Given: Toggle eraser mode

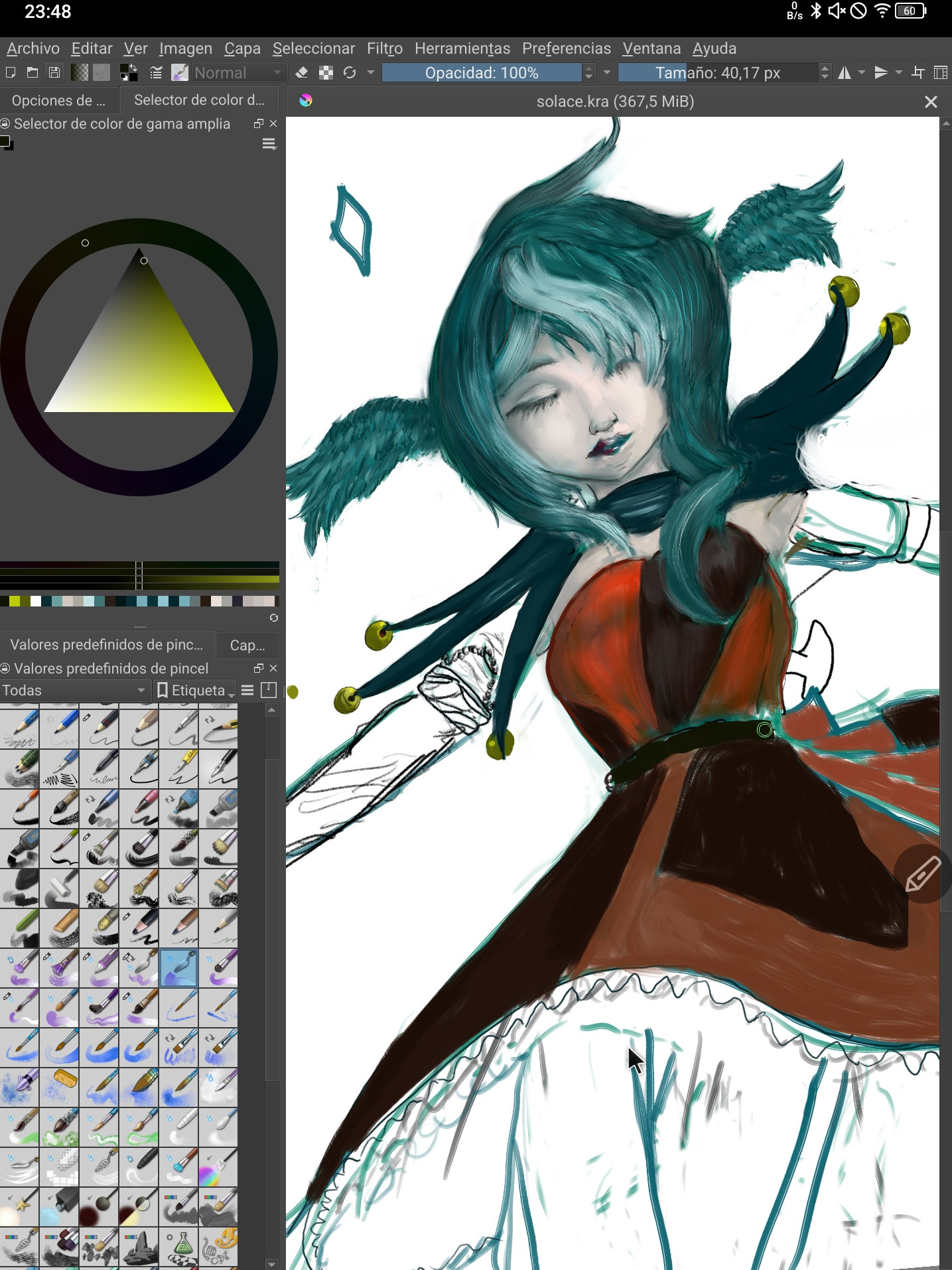Looking at the screenshot, I should 302,73.
